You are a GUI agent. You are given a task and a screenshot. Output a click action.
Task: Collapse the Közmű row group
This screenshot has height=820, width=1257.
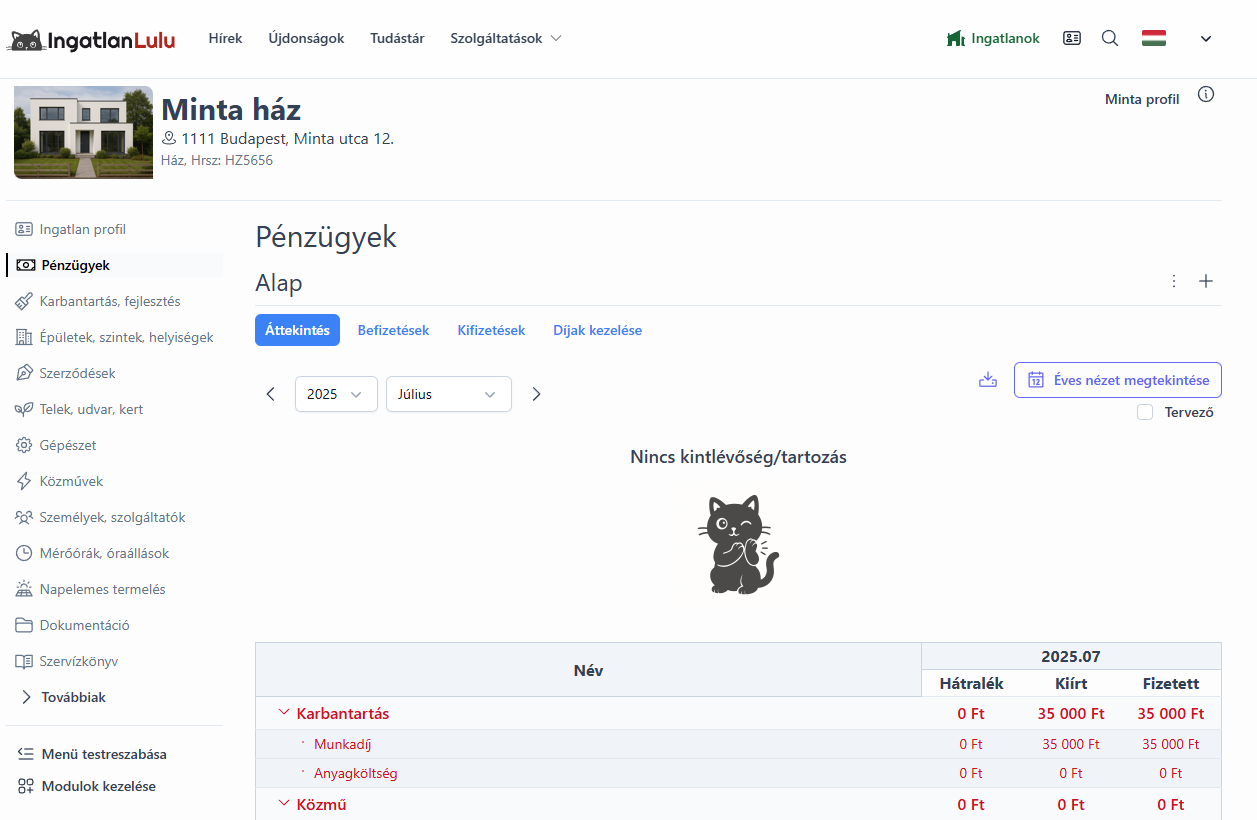(284, 803)
